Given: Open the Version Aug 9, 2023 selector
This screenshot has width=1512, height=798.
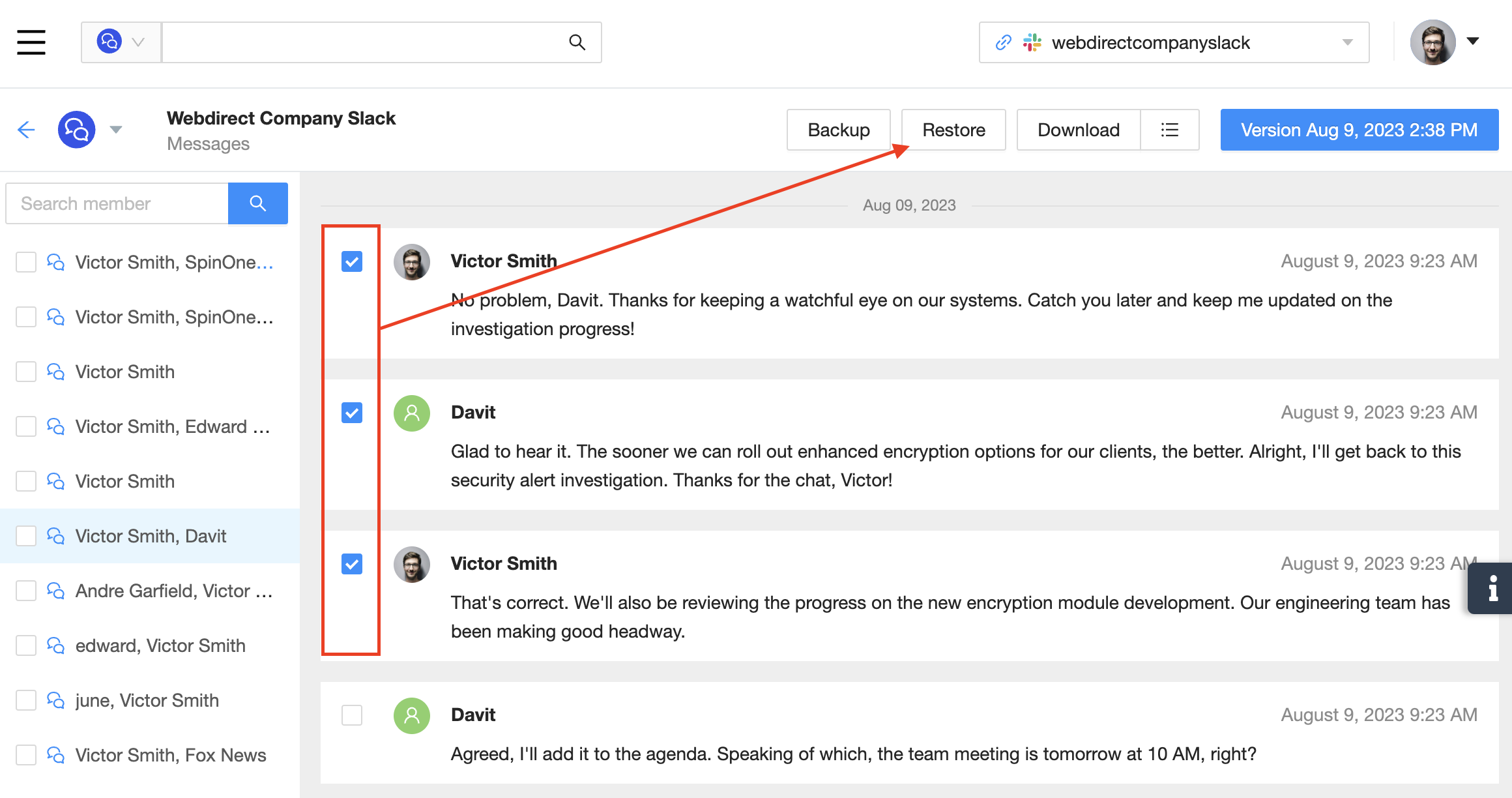Looking at the screenshot, I should (1359, 130).
